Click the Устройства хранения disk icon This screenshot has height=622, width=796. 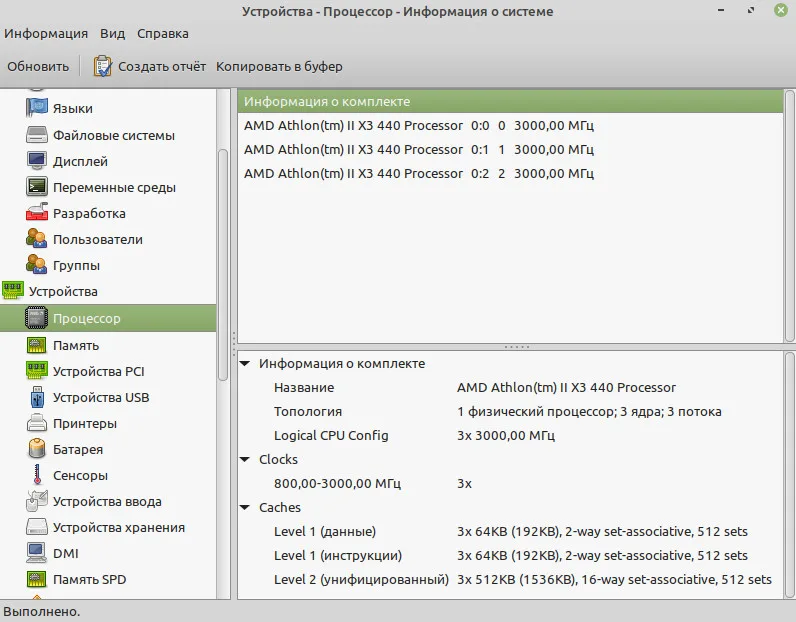[x=37, y=527]
